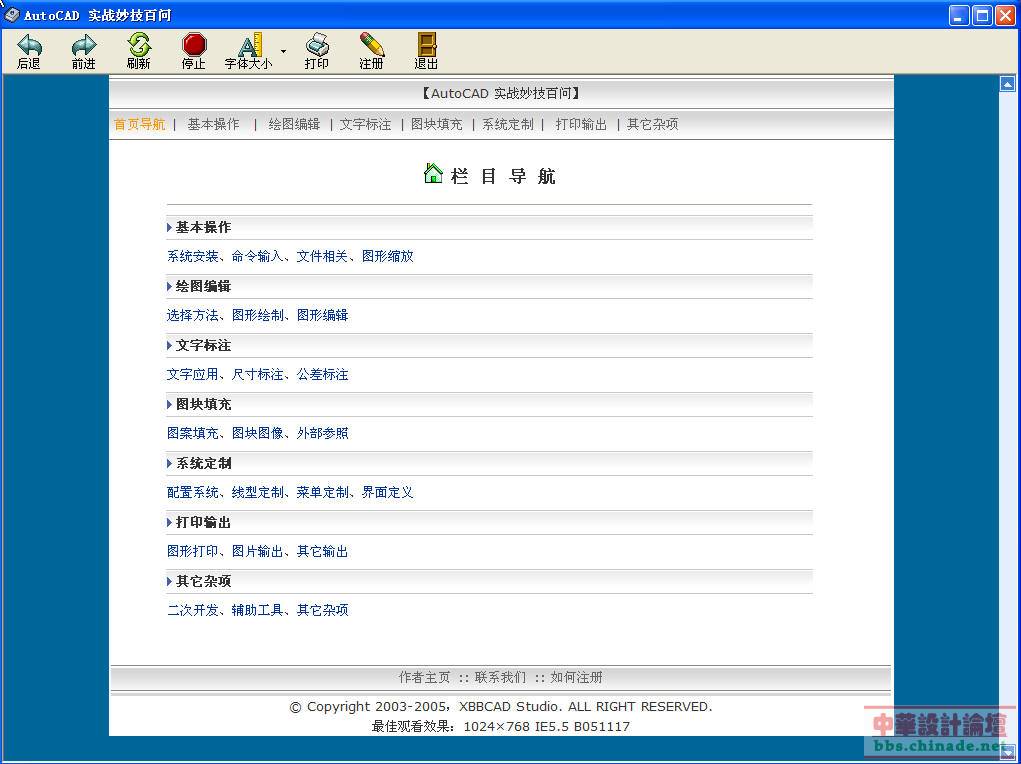
Task: Open the 配置系统 link
Action: click(x=193, y=492)
